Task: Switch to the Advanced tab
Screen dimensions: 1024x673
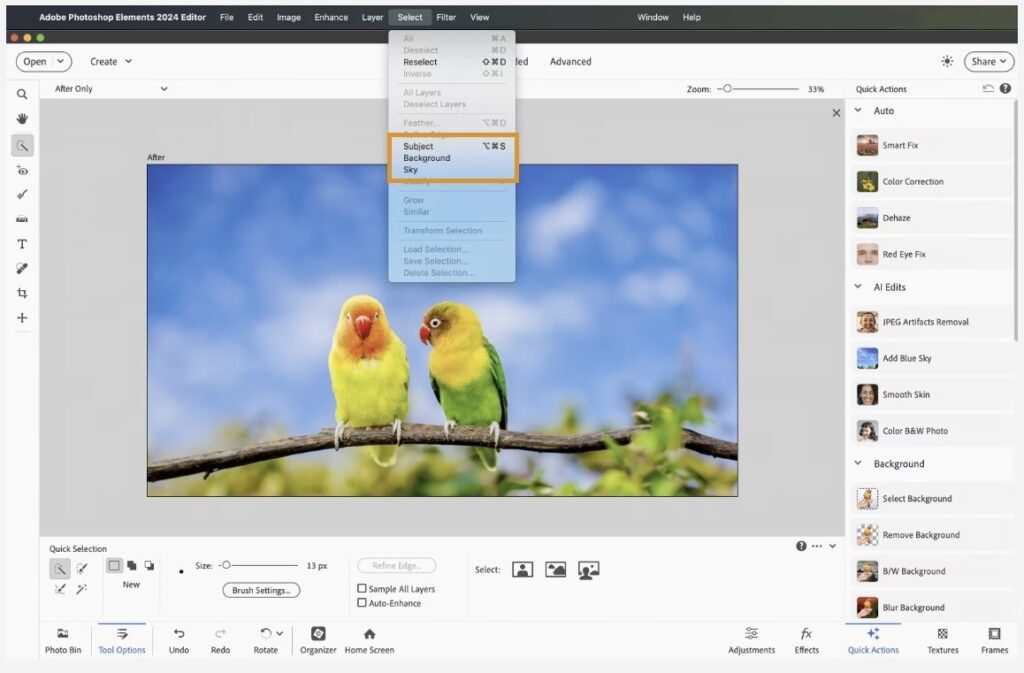Action: (x=570, y=61)
